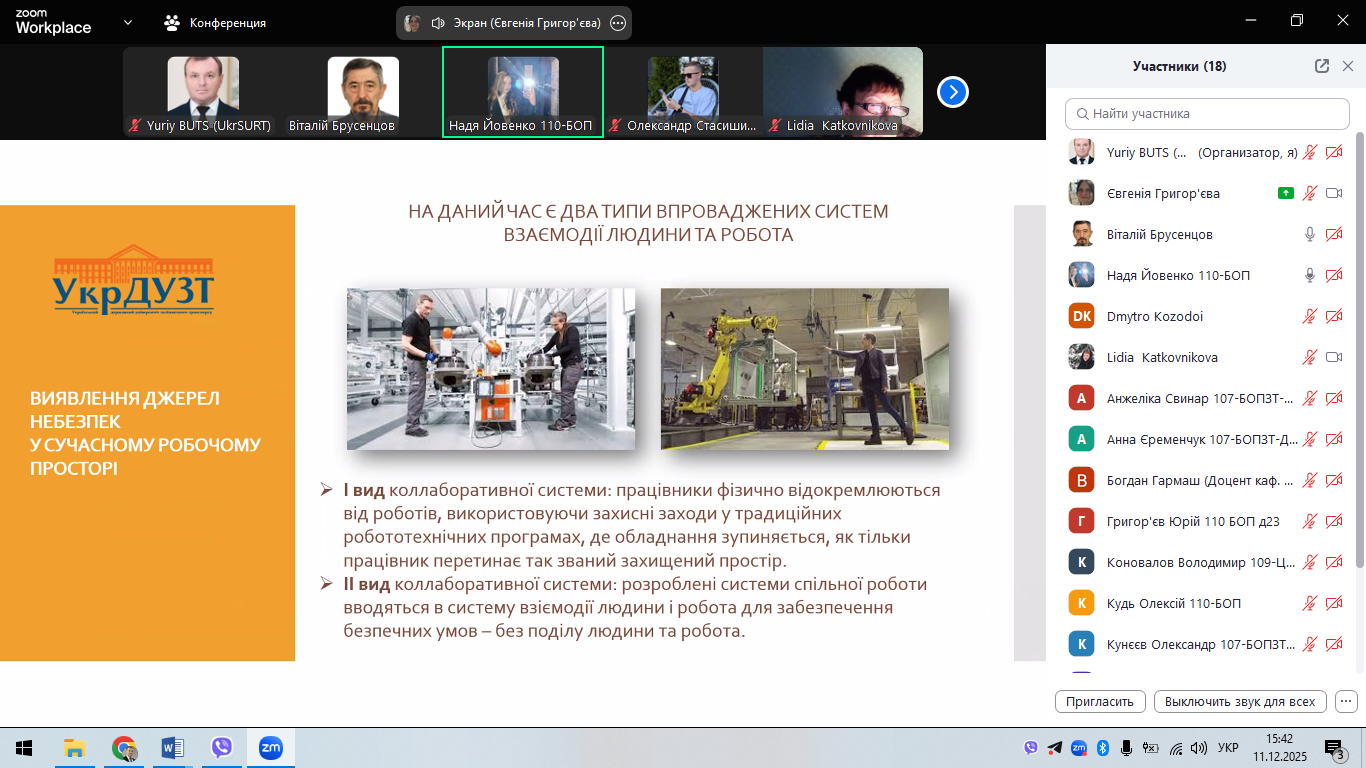Show next video thumbnails with blue arrow
Image resolution: width=1366 pixels, height=768 pixels.
953,92
